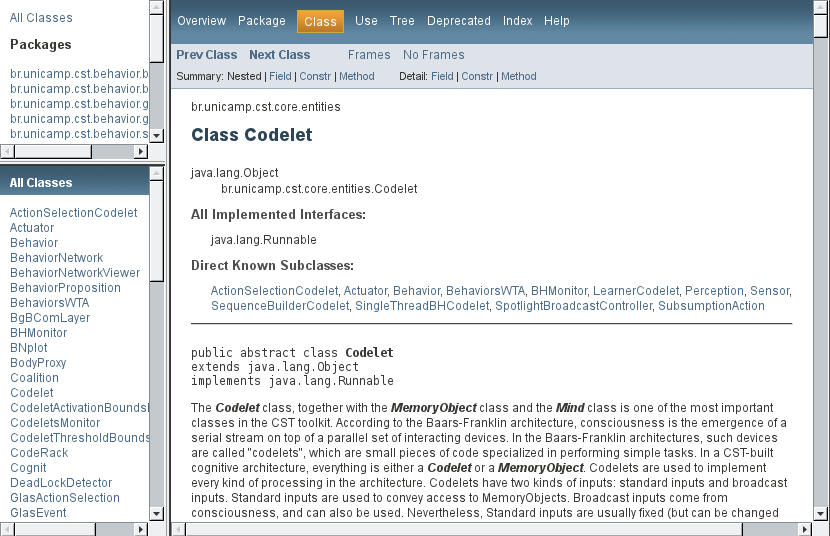Open the Overview navigation tab

[201, 21]
